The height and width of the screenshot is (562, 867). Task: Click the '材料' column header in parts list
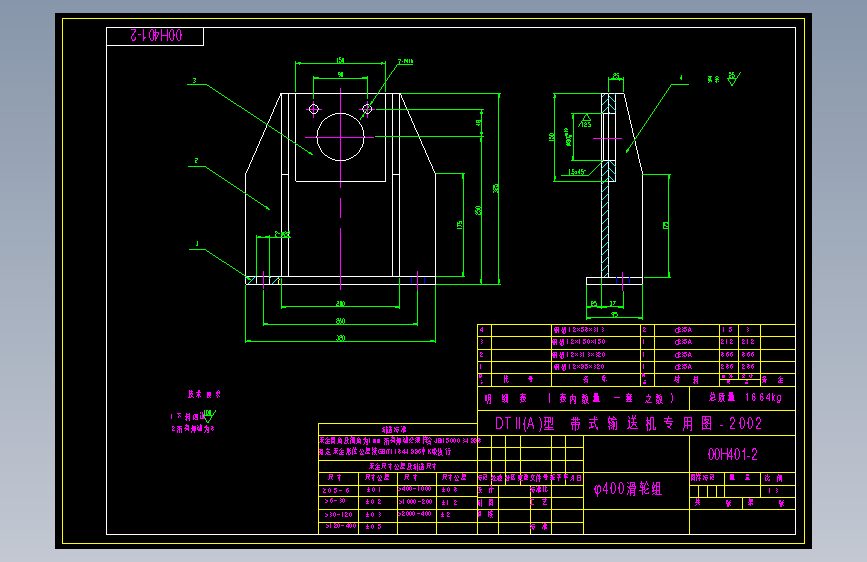(x=686, y=379)
